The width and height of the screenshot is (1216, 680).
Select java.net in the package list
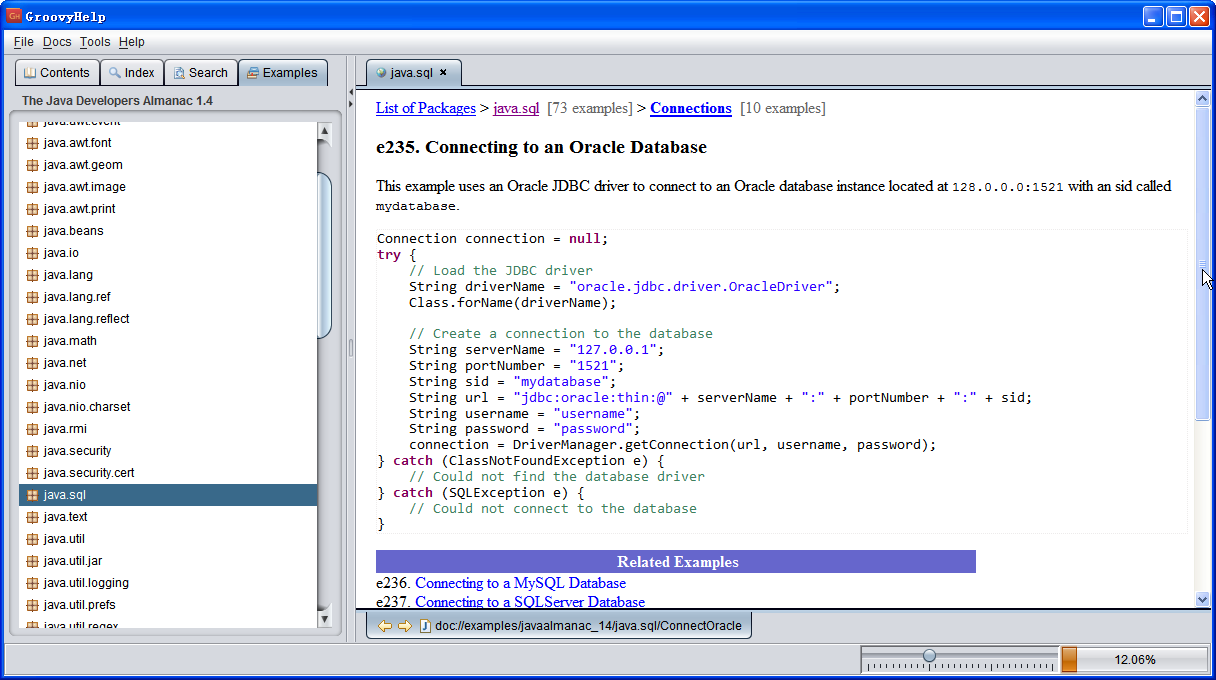168,363
